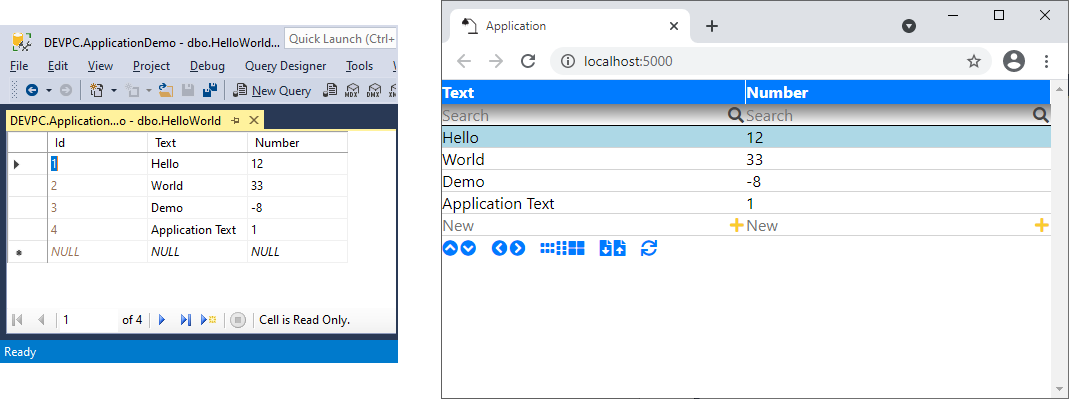The height and width of the screenshot is (399, 1069).
Task: Close the Application browser tab
Action: 674,26
